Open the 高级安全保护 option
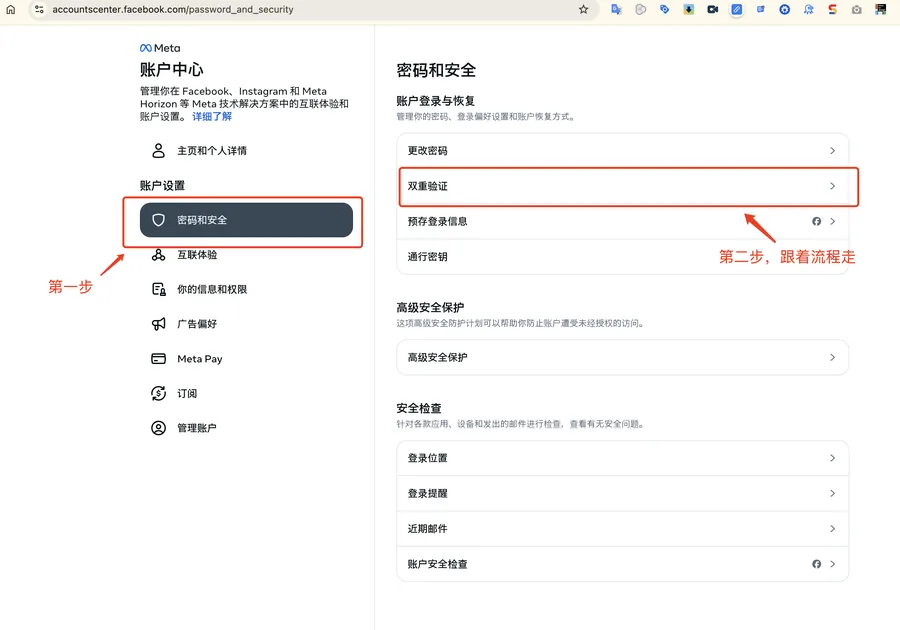The width and height of the screenshot is (900, 630). (x=622, y=357)
